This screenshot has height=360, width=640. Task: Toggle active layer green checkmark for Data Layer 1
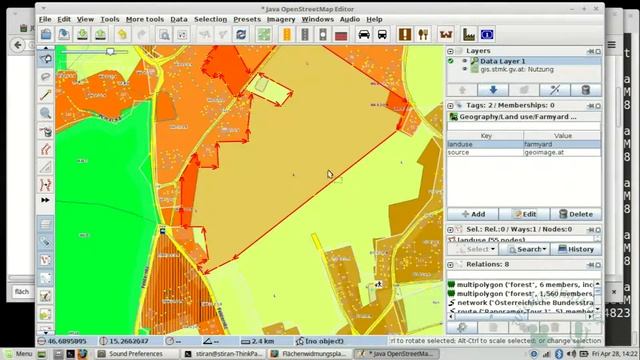coord(451,61)
